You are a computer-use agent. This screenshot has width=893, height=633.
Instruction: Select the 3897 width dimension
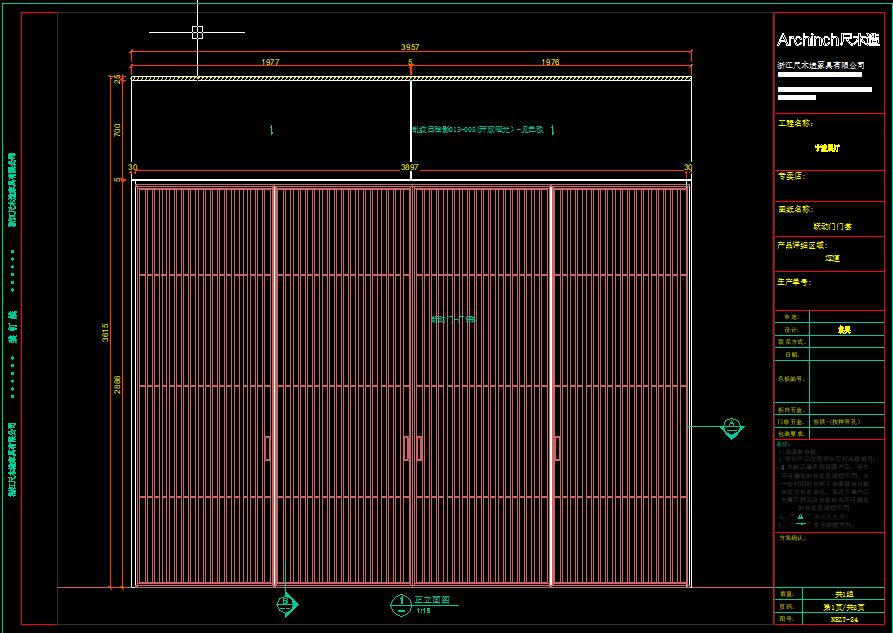point(410,167)
